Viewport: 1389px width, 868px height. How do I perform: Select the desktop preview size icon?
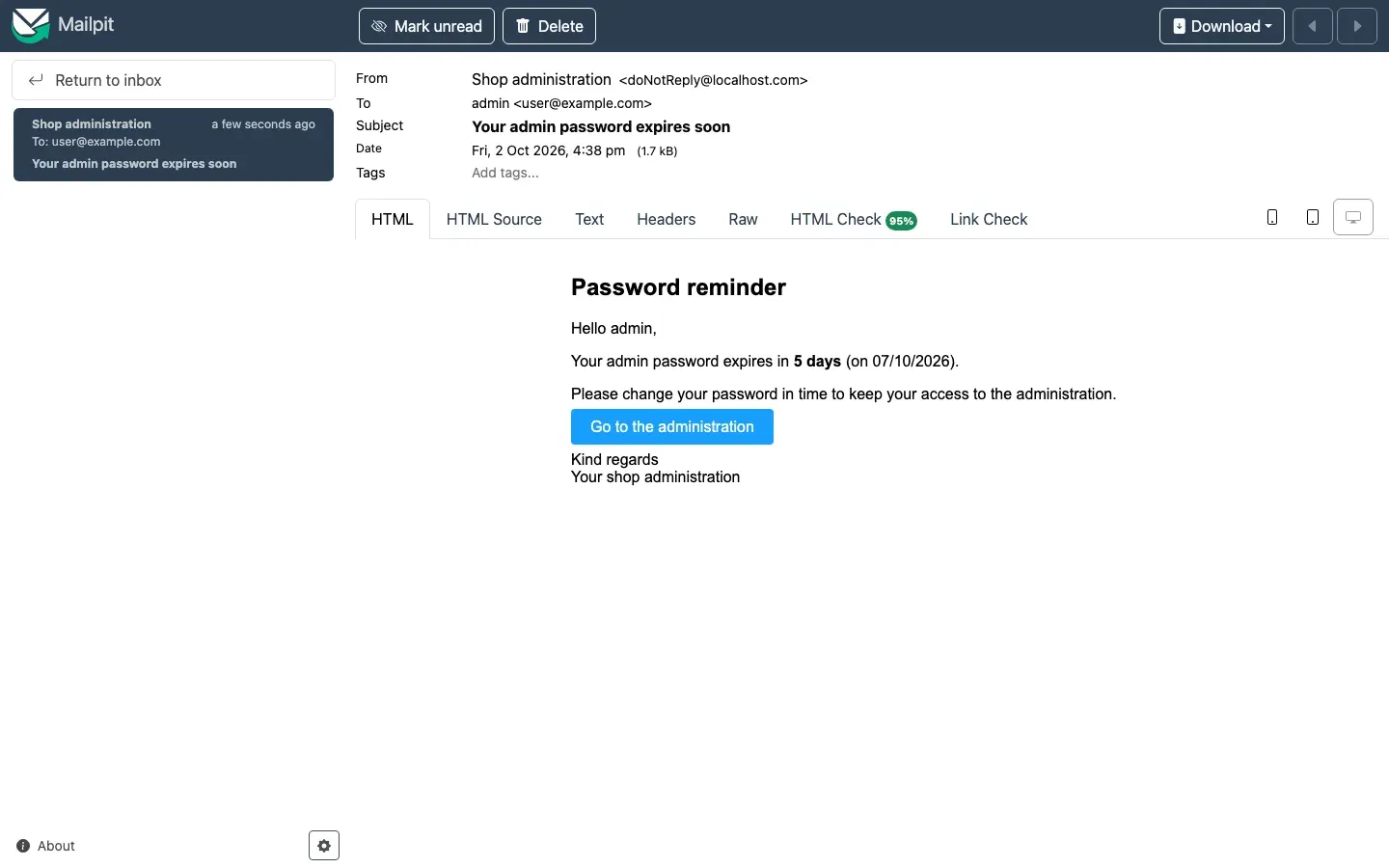click(1353, 217)
